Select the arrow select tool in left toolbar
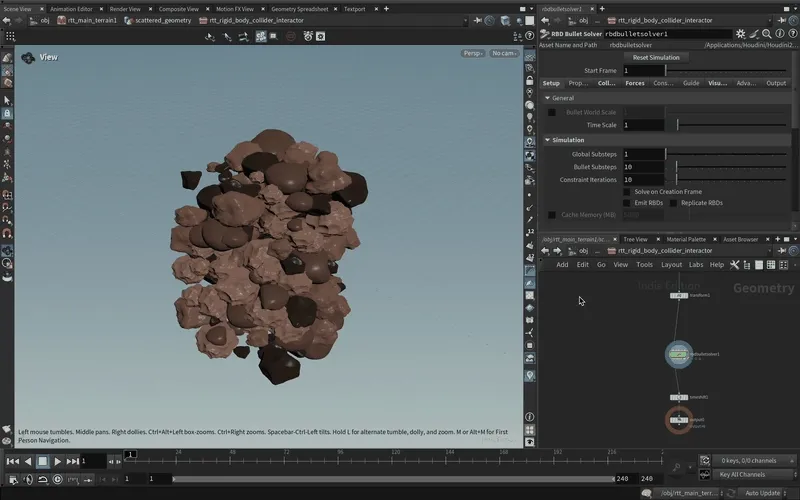Image resolution: width=800 pixels, height=500 pixels. (x=7, y=101)
